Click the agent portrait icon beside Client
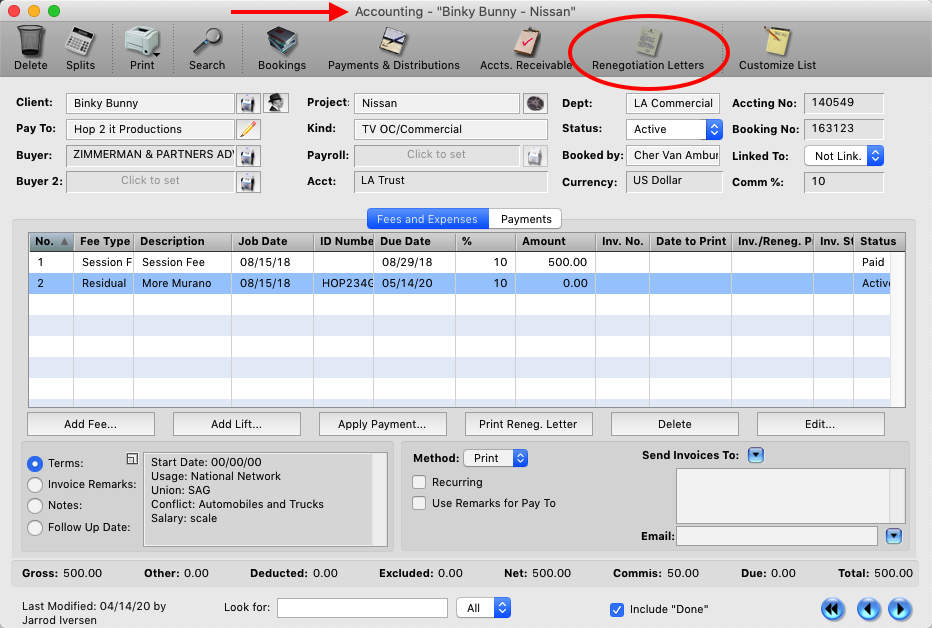The image size is (932, 628). [276, 103]
